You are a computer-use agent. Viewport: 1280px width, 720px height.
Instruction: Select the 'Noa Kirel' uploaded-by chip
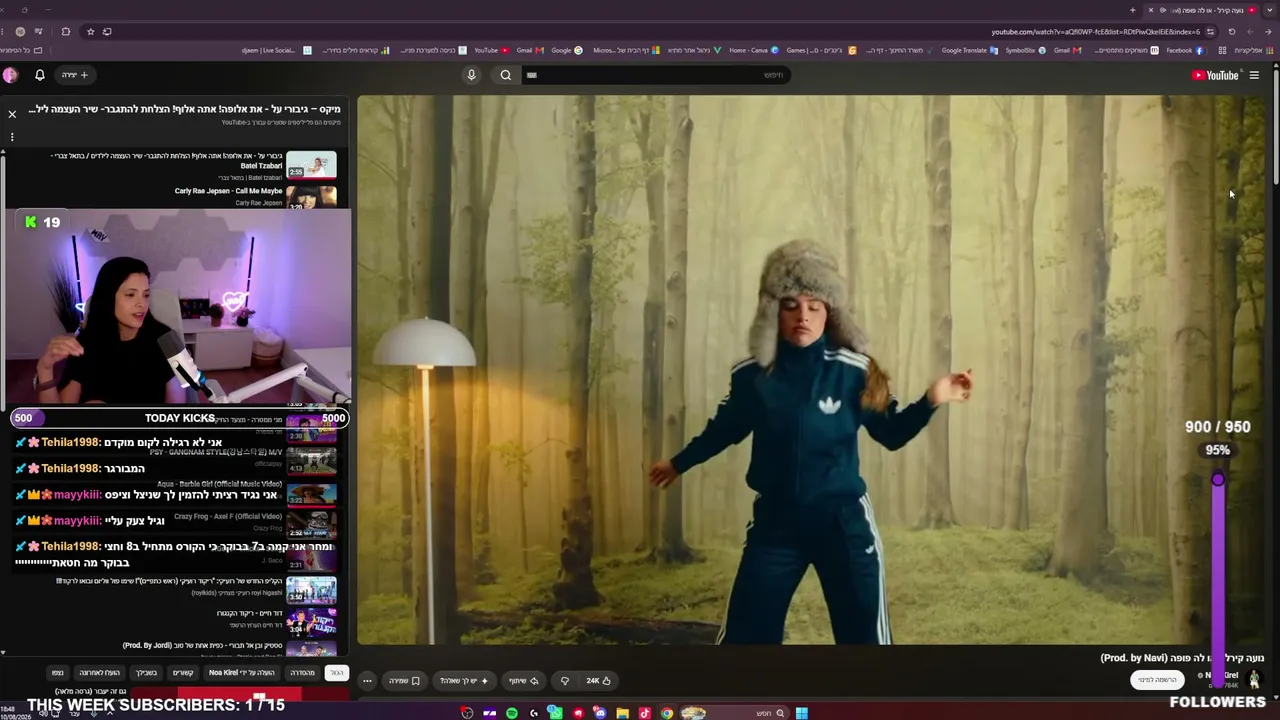click(241, 673)
